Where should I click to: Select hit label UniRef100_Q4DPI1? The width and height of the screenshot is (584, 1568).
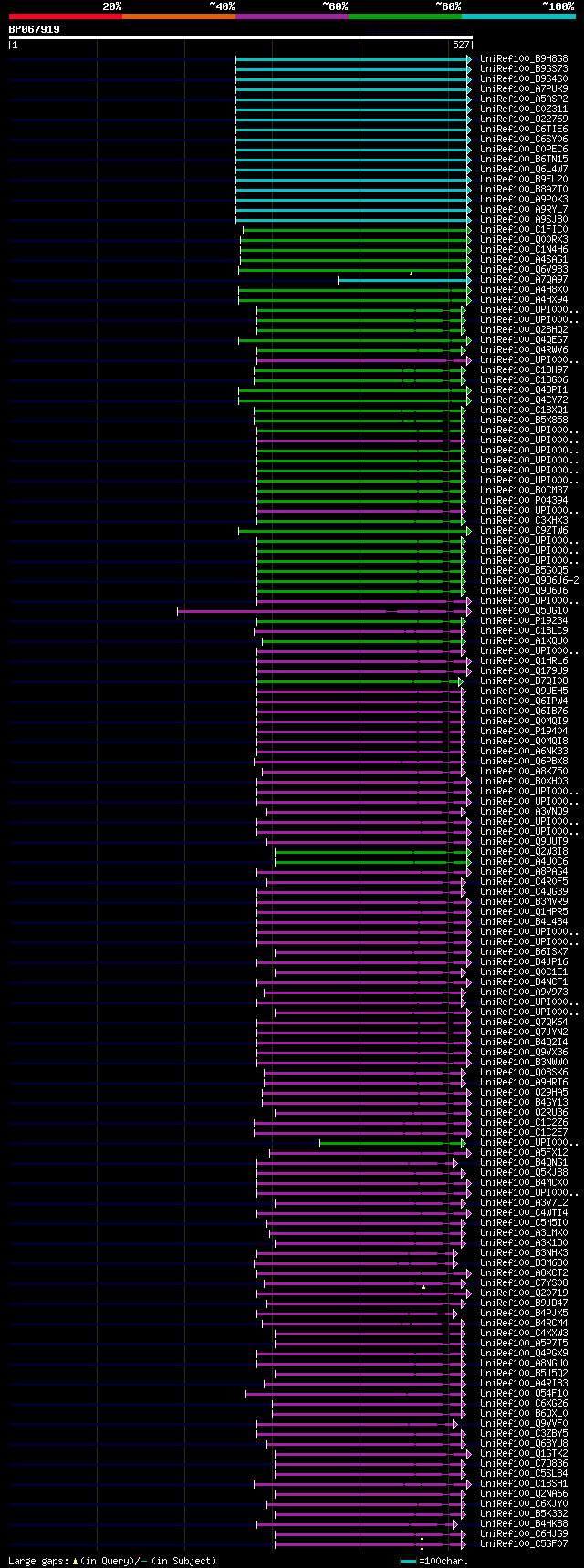click(524, 389)
